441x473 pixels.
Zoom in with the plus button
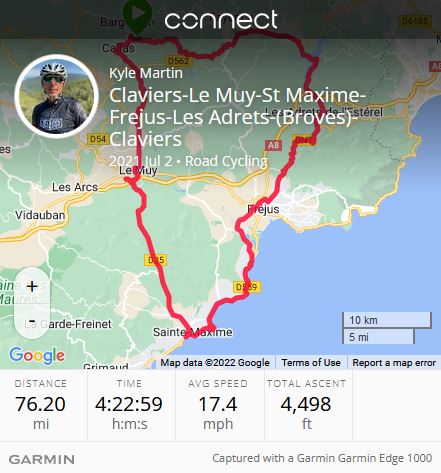32,286
